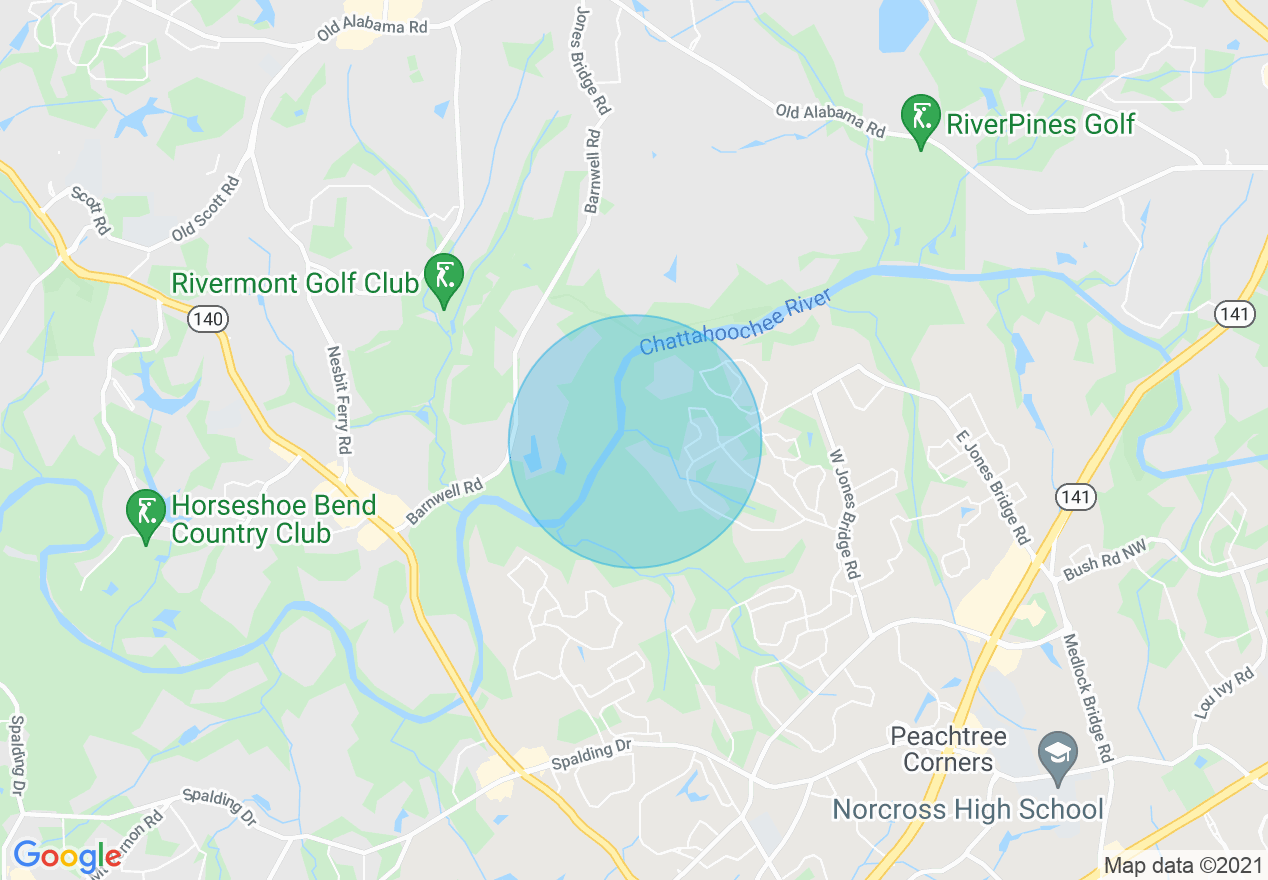The height and width of the screenshot is (880, 1268).
Task: Click the lower route 141 shield near Bush Rd
Action: click(x=1077, y=496)
